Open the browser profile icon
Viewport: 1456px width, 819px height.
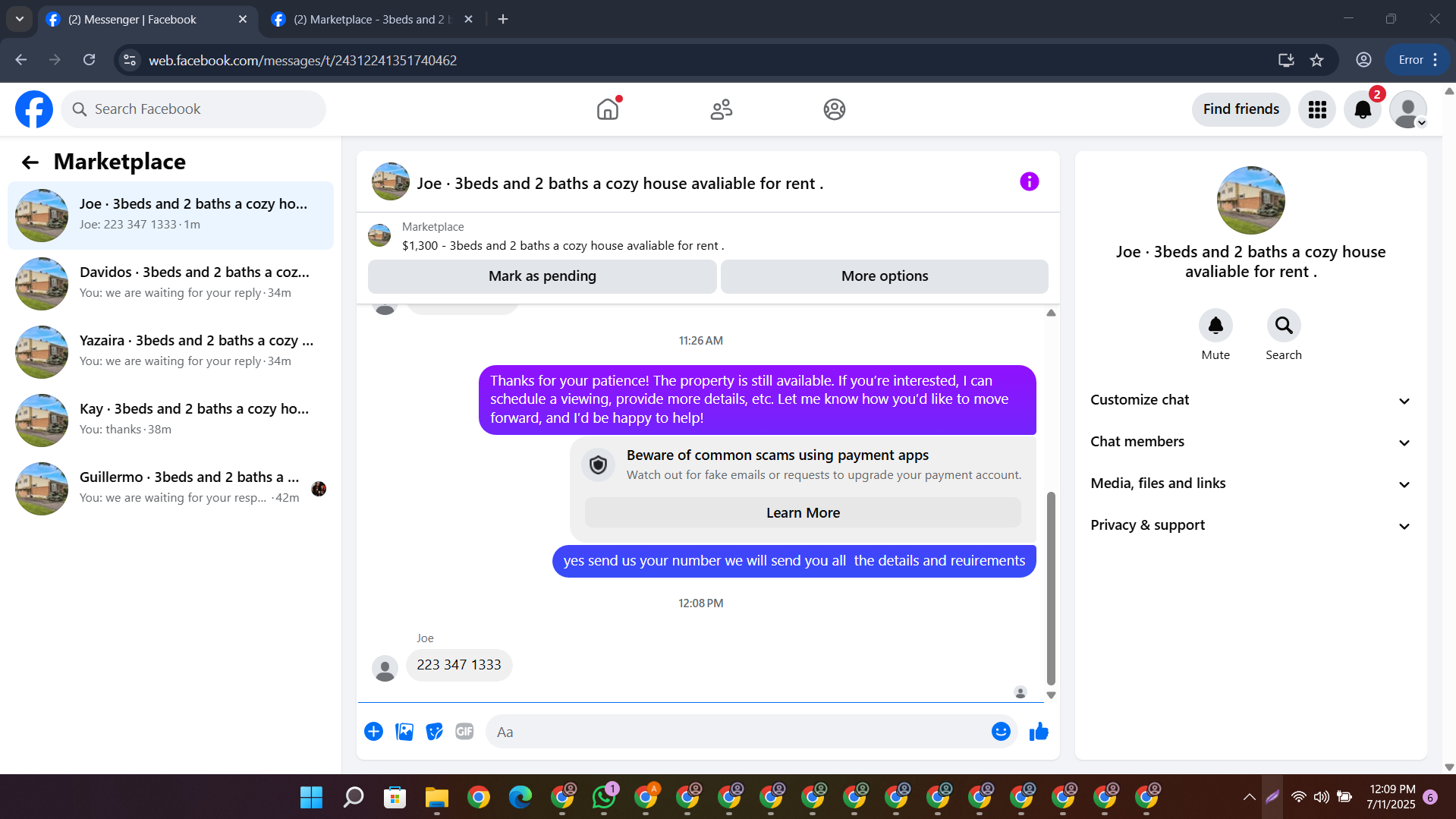coord(1363,60)
